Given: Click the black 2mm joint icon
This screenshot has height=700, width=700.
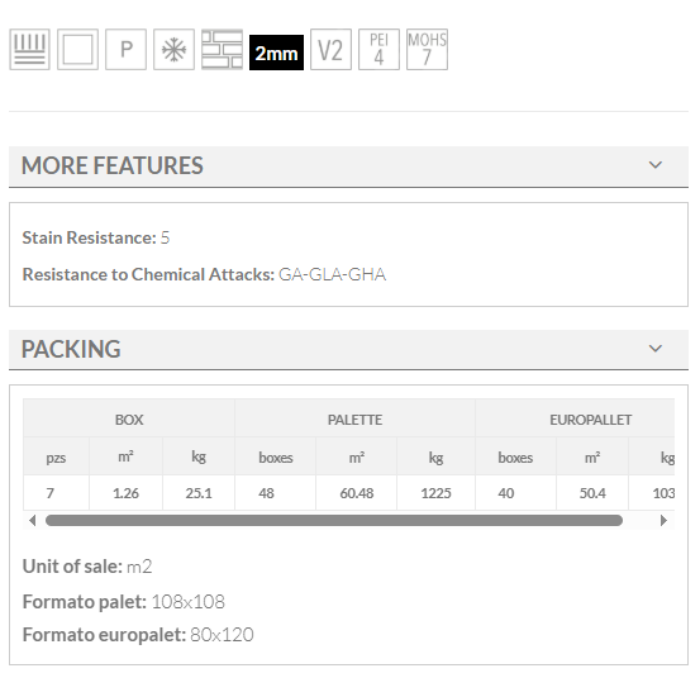Looking at the screenshot, I should tap(275, 52).
